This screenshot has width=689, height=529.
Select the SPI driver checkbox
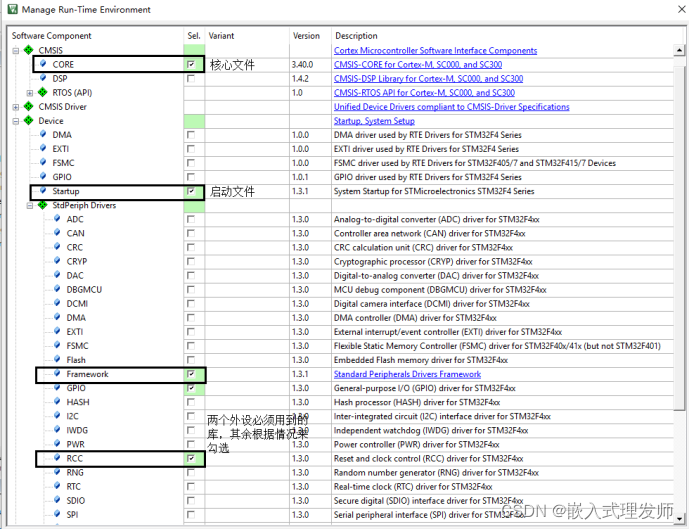click(191, 515)
